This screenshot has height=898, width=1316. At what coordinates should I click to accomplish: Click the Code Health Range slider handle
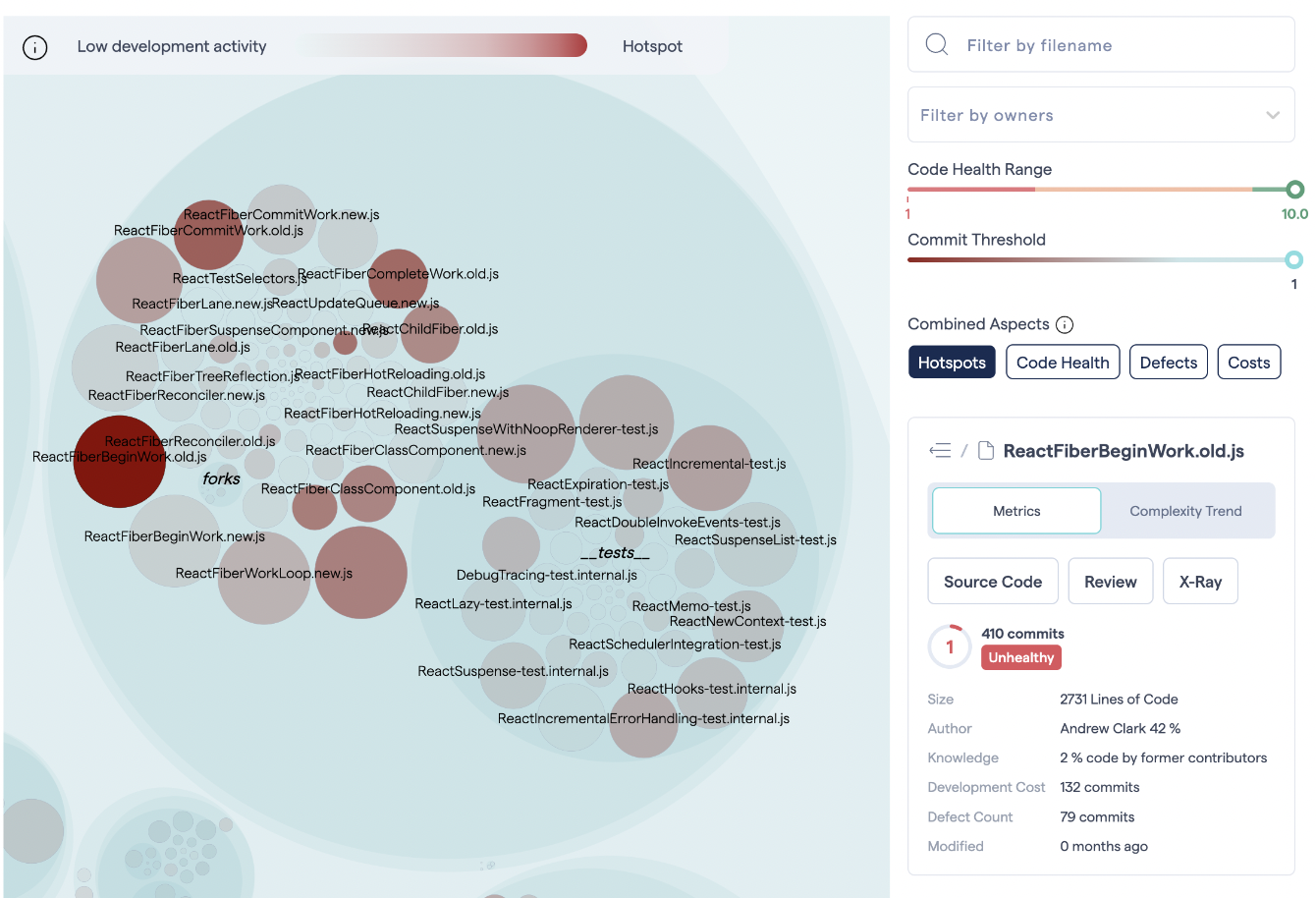click(x=1294, y=190)
